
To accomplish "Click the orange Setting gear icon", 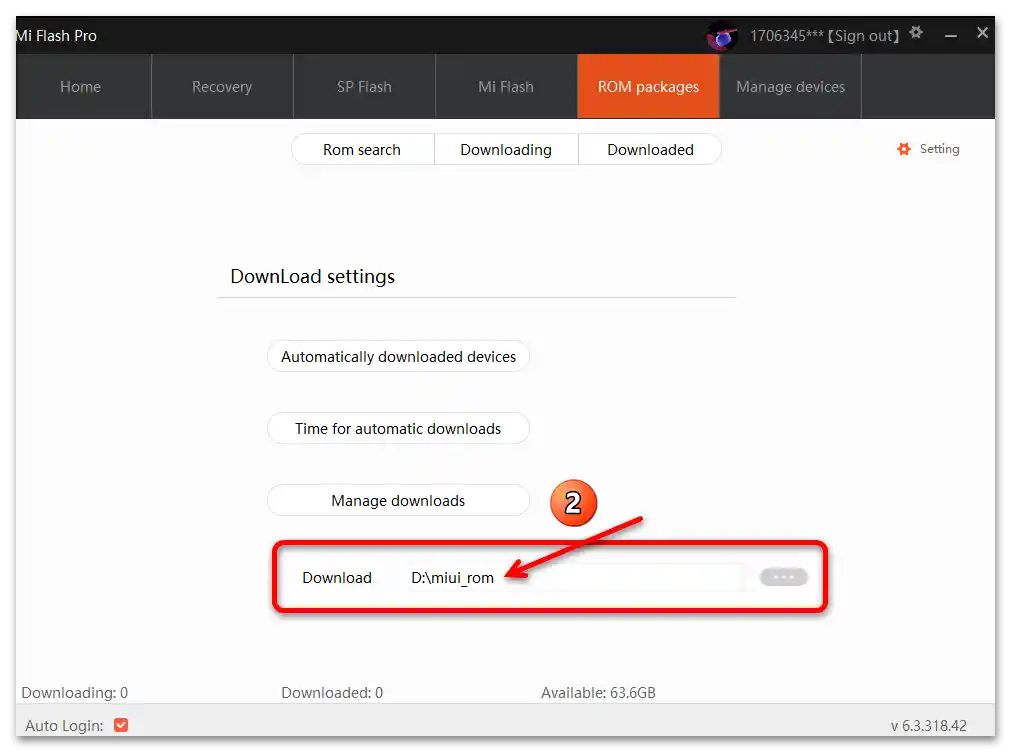I will (x=903, y=149).
